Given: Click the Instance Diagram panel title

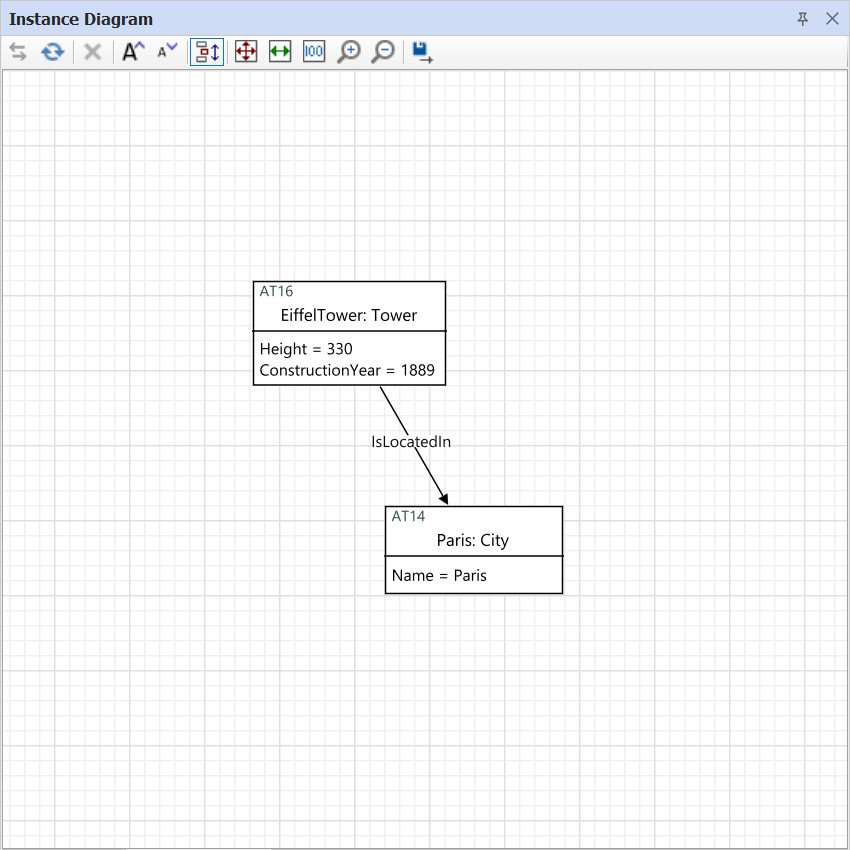Looking at the screenshot, I should pos(81,20).
